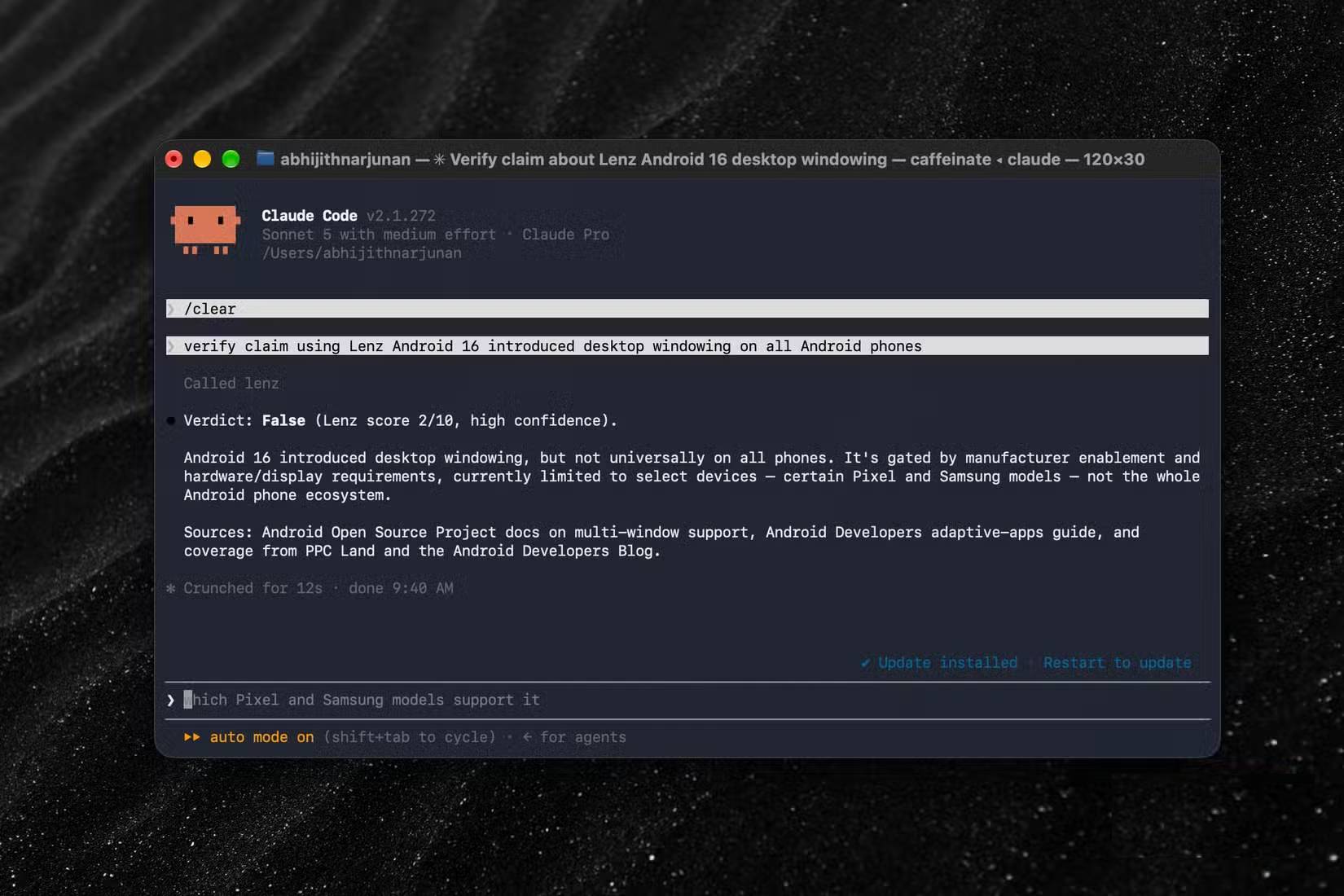Click the /Users/abhijithnarjunan path
The height and width of the screenshot is (896, 1344).
[x=362, y=253]
